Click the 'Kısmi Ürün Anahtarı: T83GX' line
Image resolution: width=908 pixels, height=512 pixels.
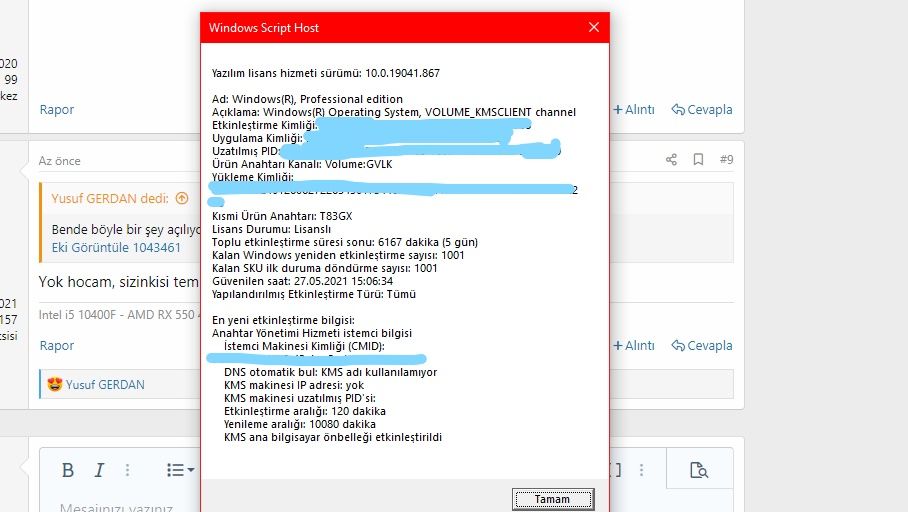tap(282, 216)
